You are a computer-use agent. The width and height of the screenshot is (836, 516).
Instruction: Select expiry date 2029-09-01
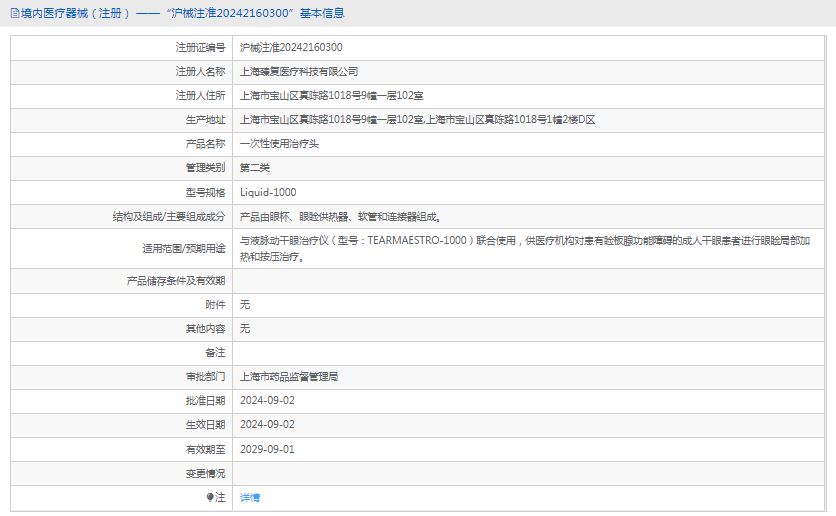pos(267,449)
